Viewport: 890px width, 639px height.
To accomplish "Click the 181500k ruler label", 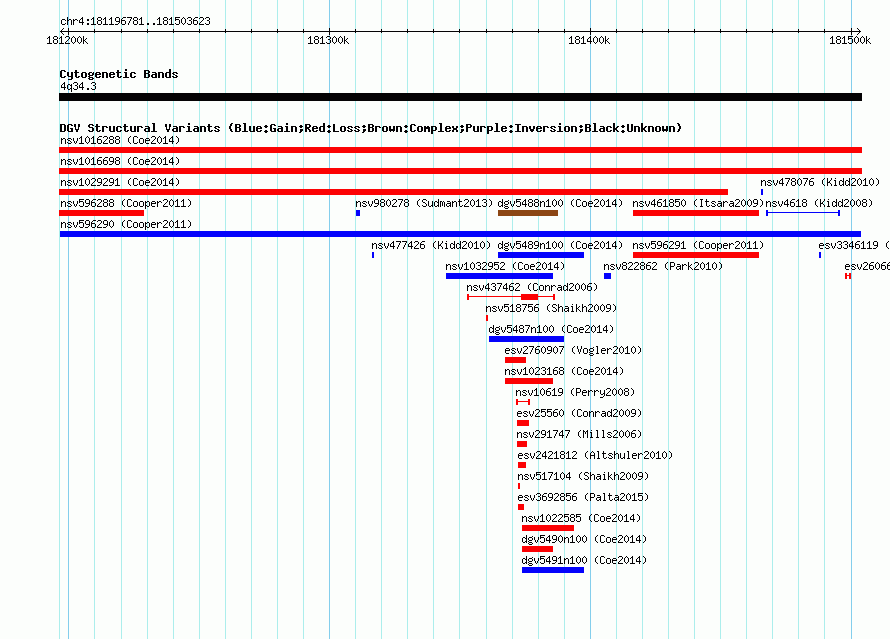I will 850,40.
